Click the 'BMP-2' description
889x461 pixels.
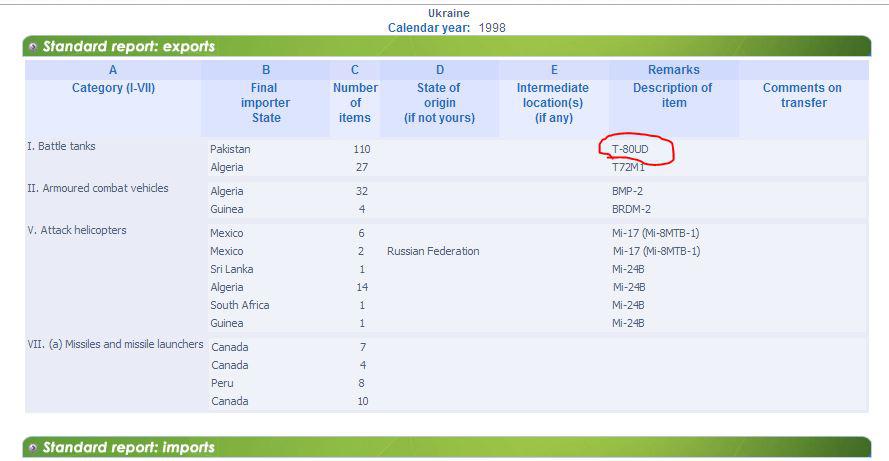pos(627,191)
